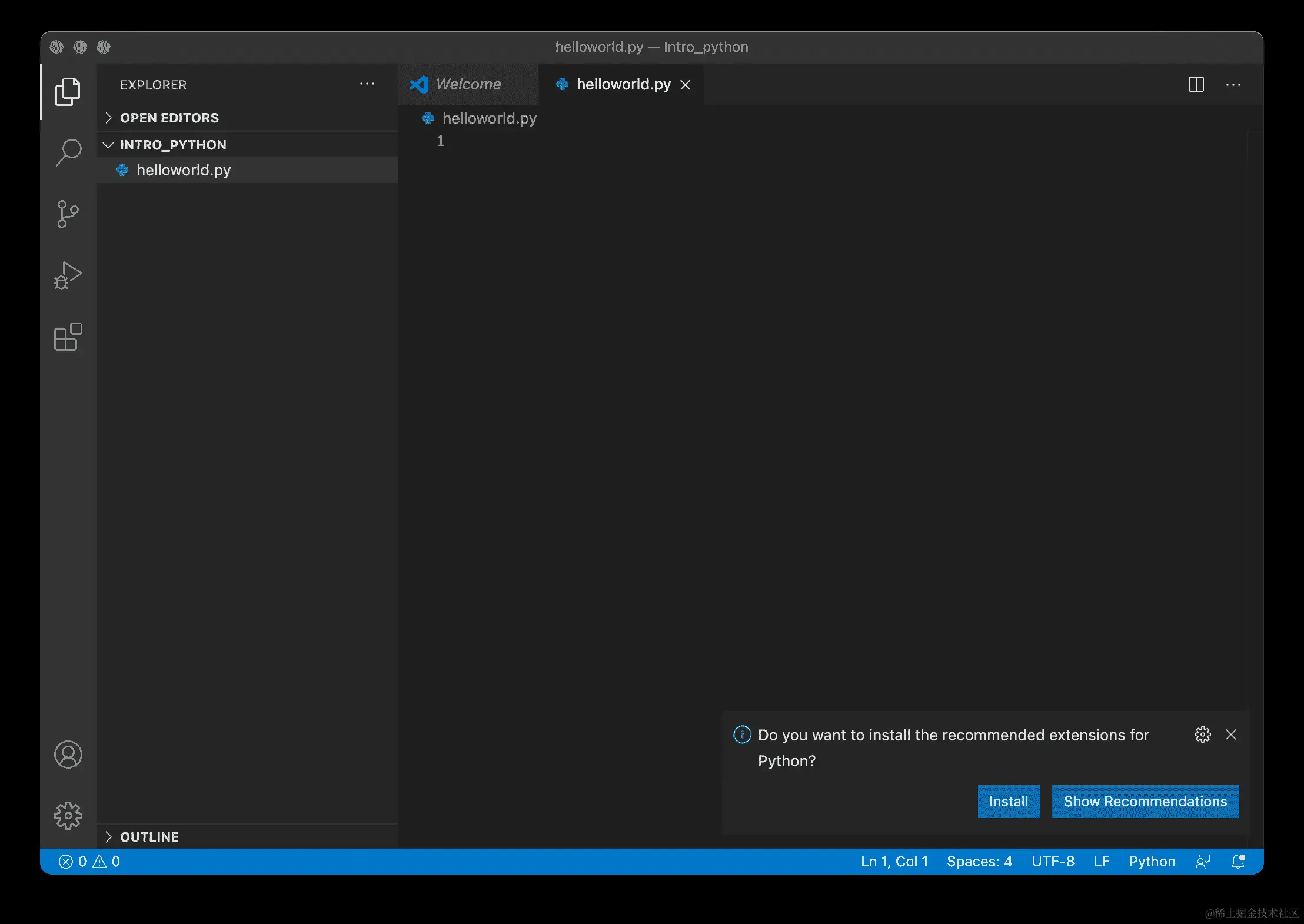
Task: Select helloworld.py in the explorer tree
Action: pyautogui.click(x=183, y=170)
